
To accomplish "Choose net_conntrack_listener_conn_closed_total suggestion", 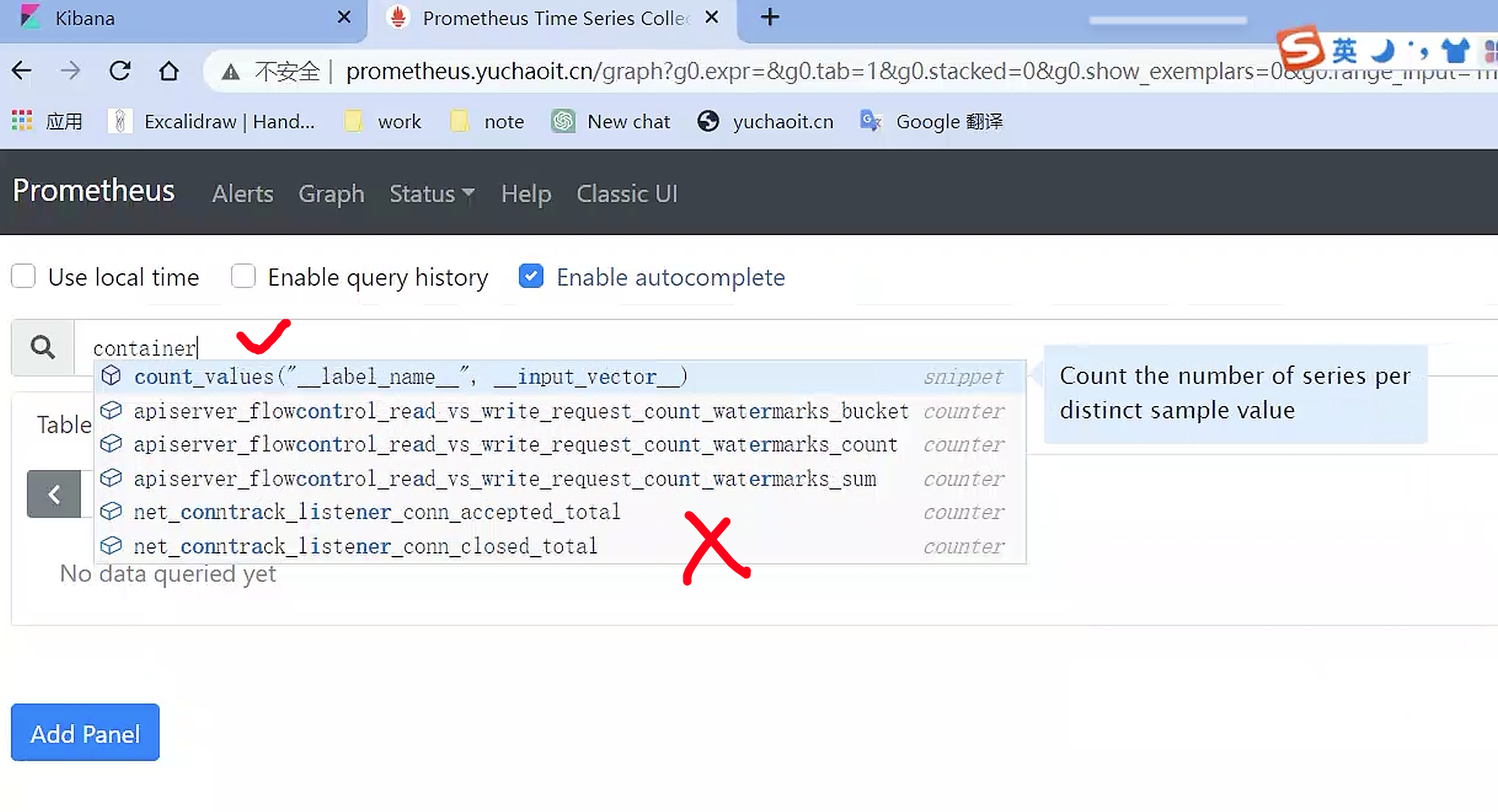I will coord(365,547).
